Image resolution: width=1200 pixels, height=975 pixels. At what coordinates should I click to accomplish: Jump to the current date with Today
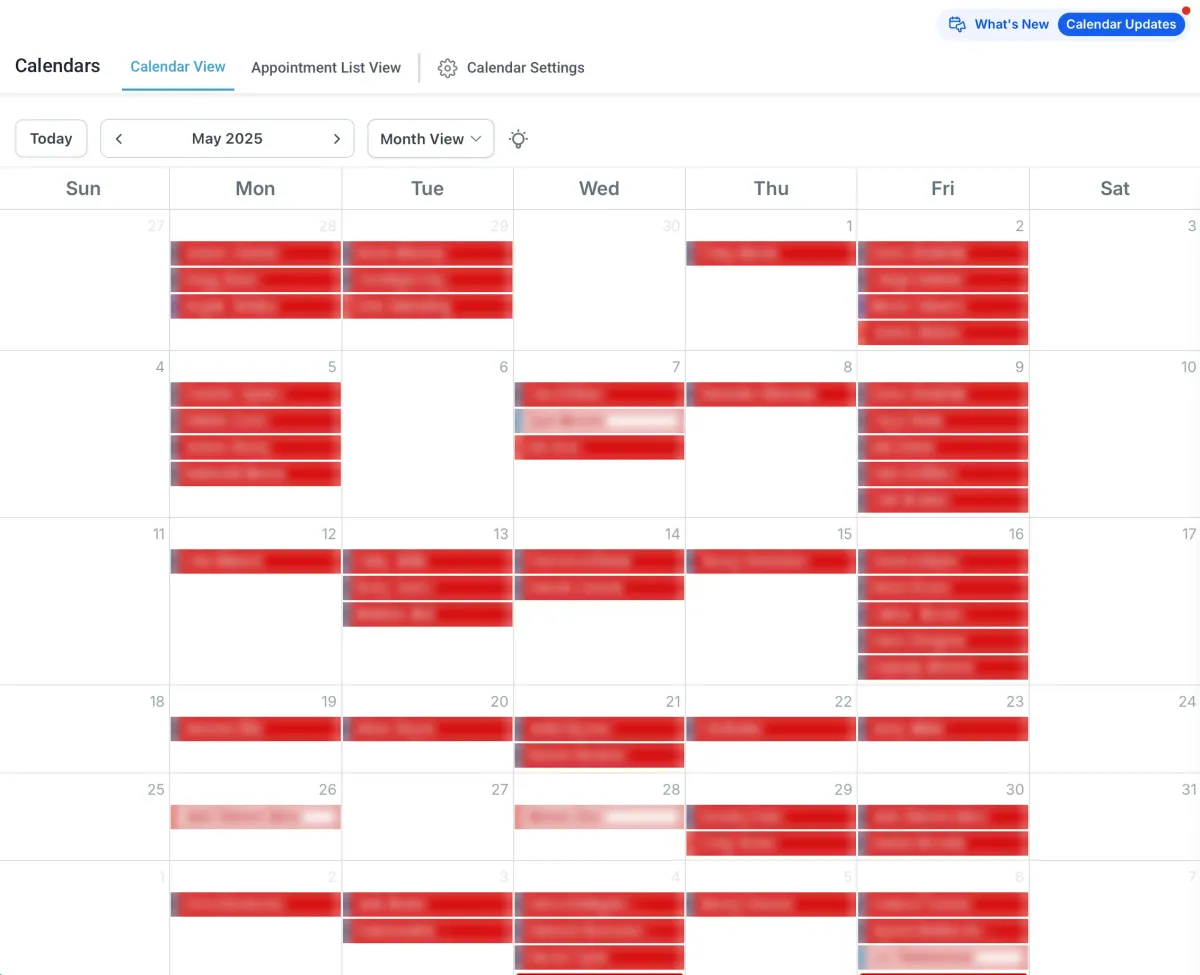51,139
